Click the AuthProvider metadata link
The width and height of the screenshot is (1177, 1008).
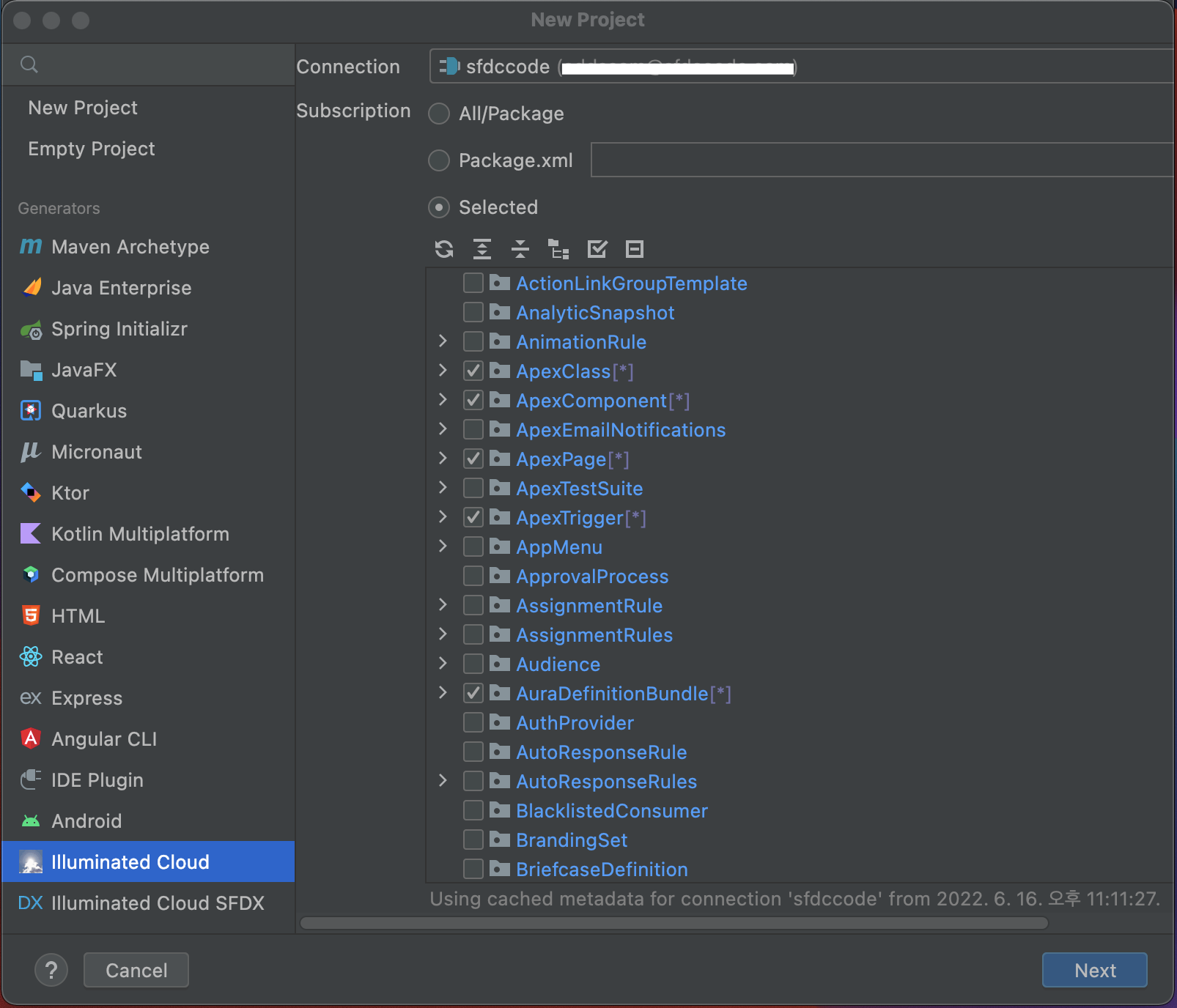(x=575, y=723)
